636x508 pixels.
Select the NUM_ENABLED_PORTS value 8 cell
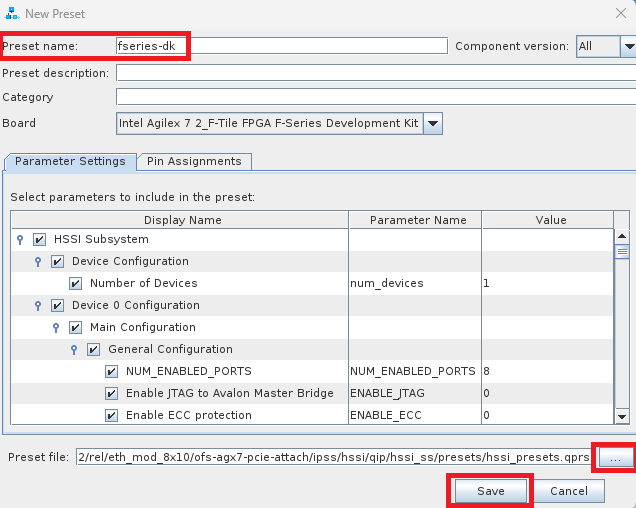pos(548,371)
